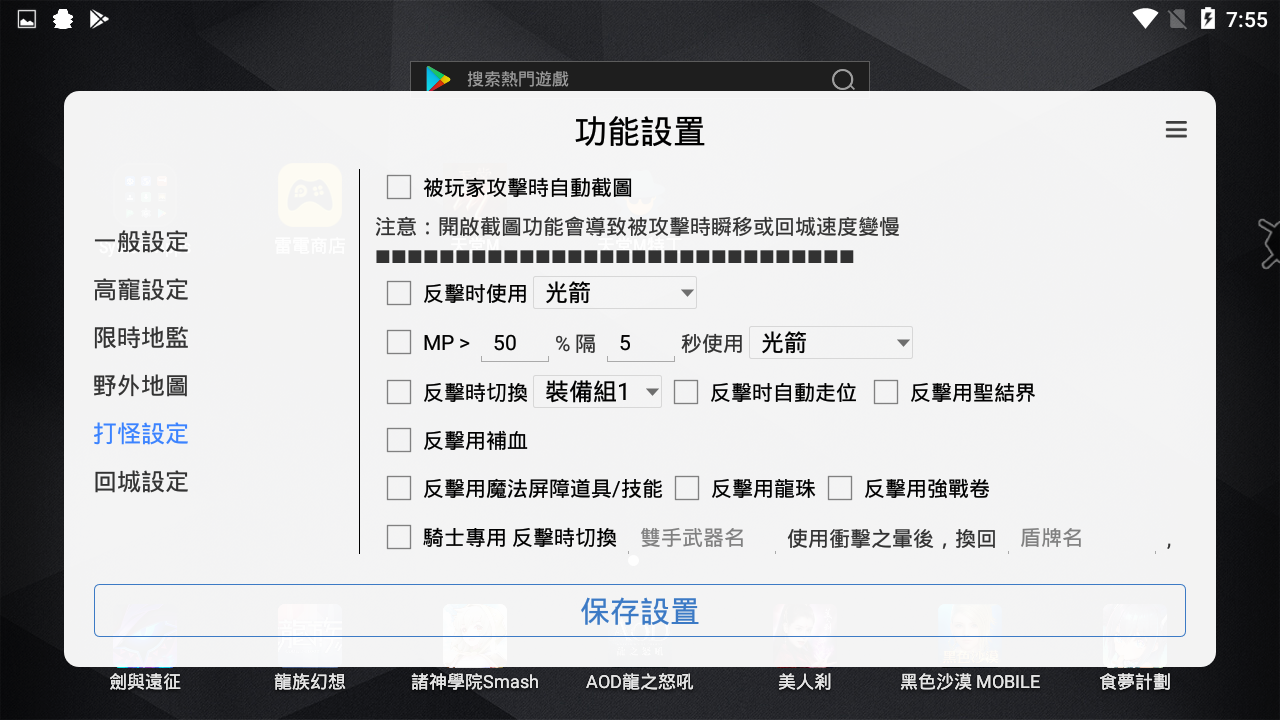Screen dimensions: 1280x720
Task: Click the magnifier search icon
Action: point(843,79)
